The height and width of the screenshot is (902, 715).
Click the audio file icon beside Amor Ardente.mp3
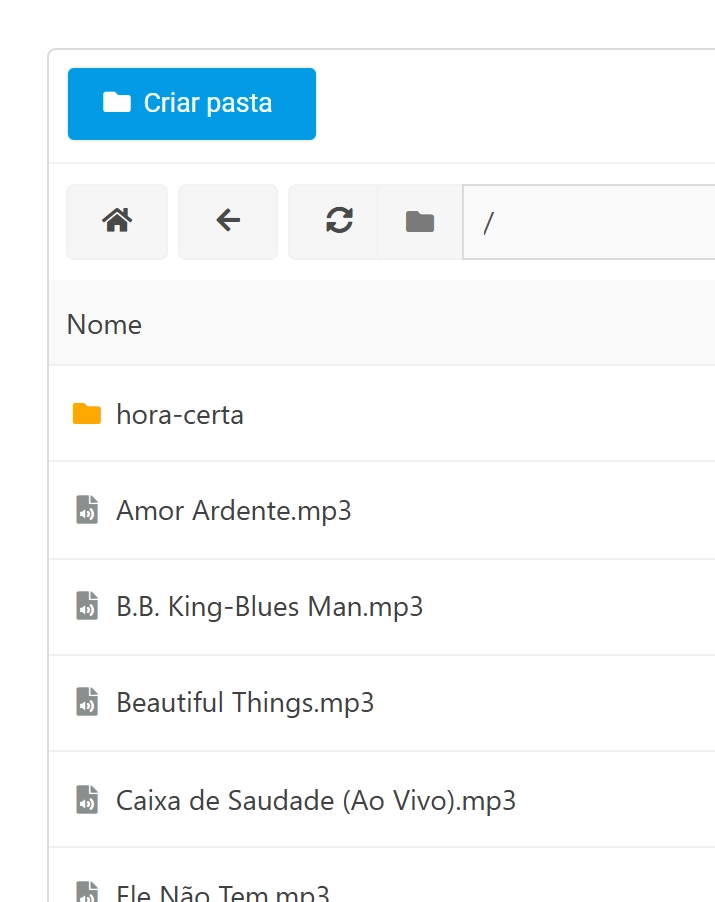[x=87, y=509]
